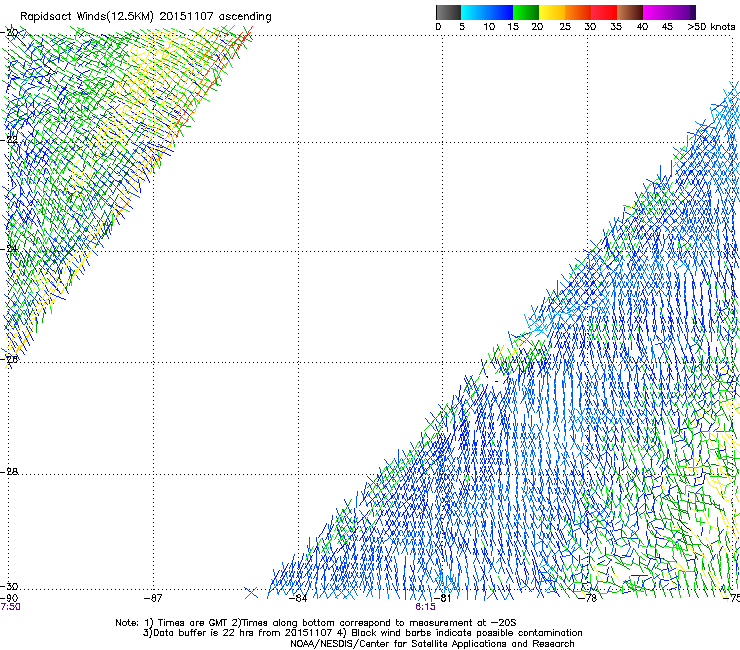Click the legend tick label '25'
This screenshot has width=740, height=650.
click(x=565, y=27)
